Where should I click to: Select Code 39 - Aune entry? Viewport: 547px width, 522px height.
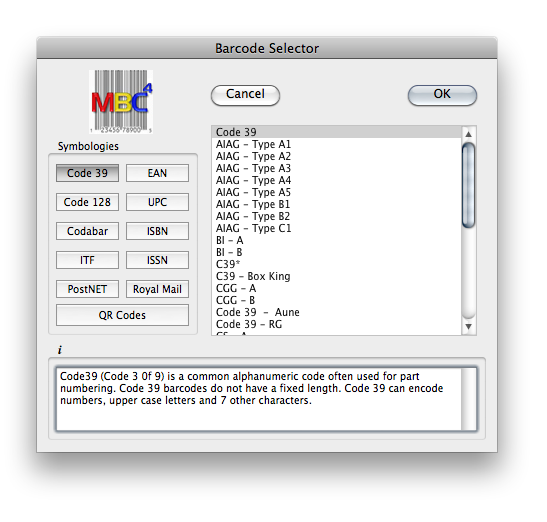336,312
